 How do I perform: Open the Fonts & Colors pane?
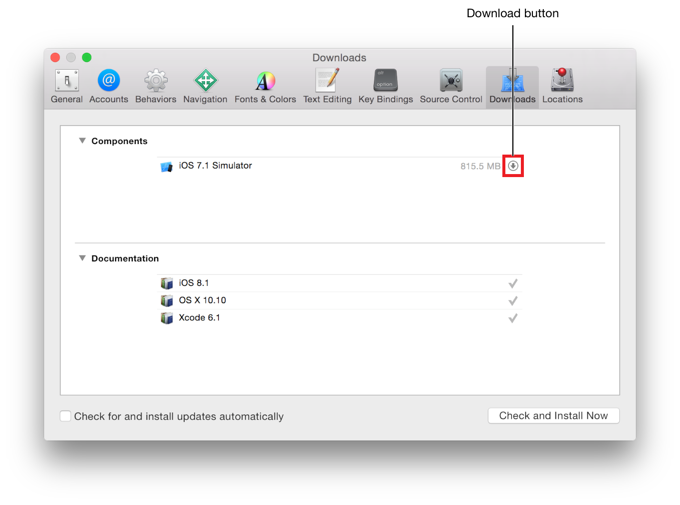point(265,86)
